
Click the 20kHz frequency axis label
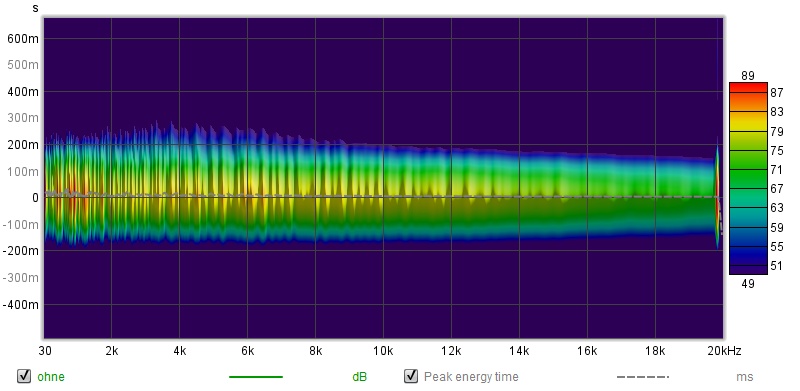click(724, 351)
